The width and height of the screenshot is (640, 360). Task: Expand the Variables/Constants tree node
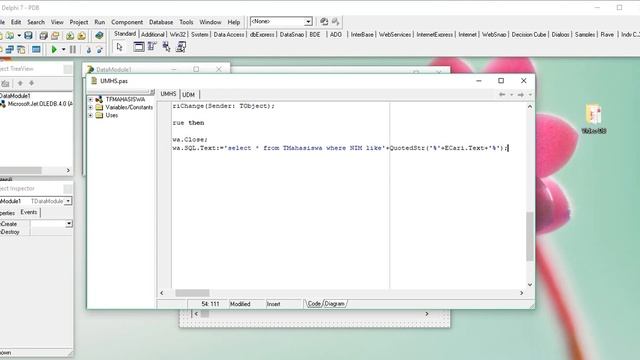pos(90,107)
